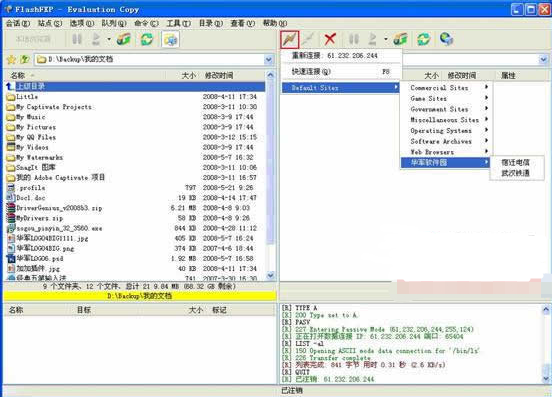The image size is (552, 397).
Task: Expand Software Archives submenu
Action: [446, 141]
